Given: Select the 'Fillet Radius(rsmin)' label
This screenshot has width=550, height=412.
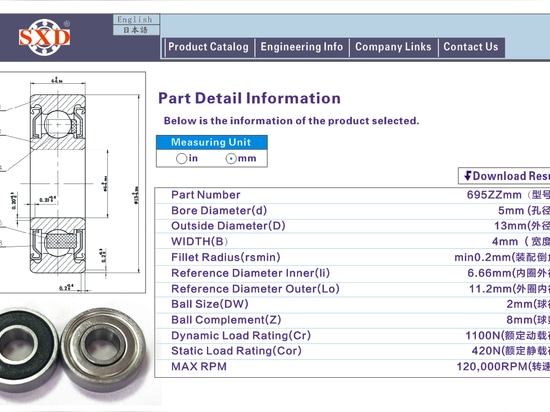Looking at the screenshot, I should (226, 257).
